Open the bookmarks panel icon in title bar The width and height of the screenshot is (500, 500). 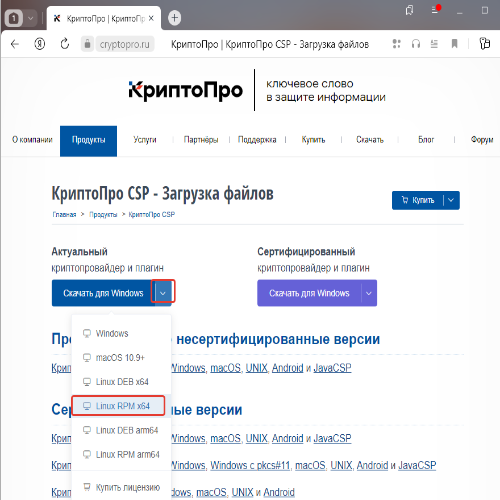point(409,10)
